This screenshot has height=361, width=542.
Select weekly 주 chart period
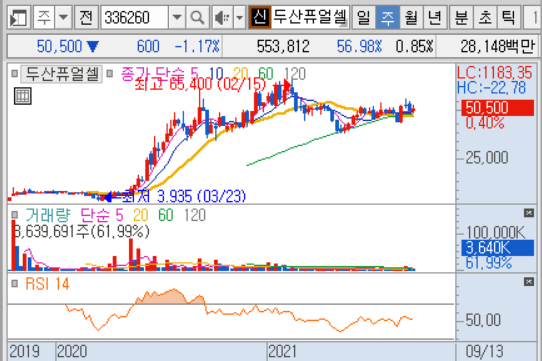tap(387, 17)
